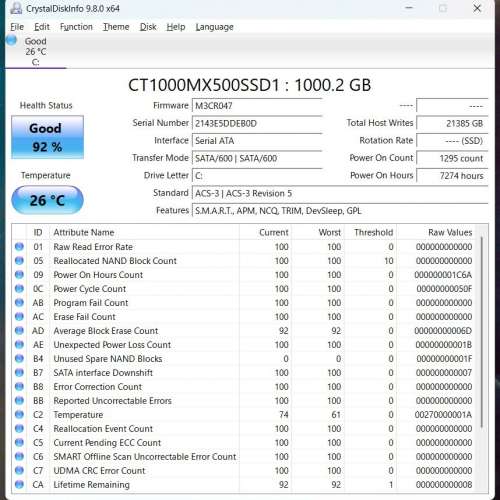This screenshot has width=500, height=500.
Task: Open the Theme menu
Action: (x=116, y=27)
